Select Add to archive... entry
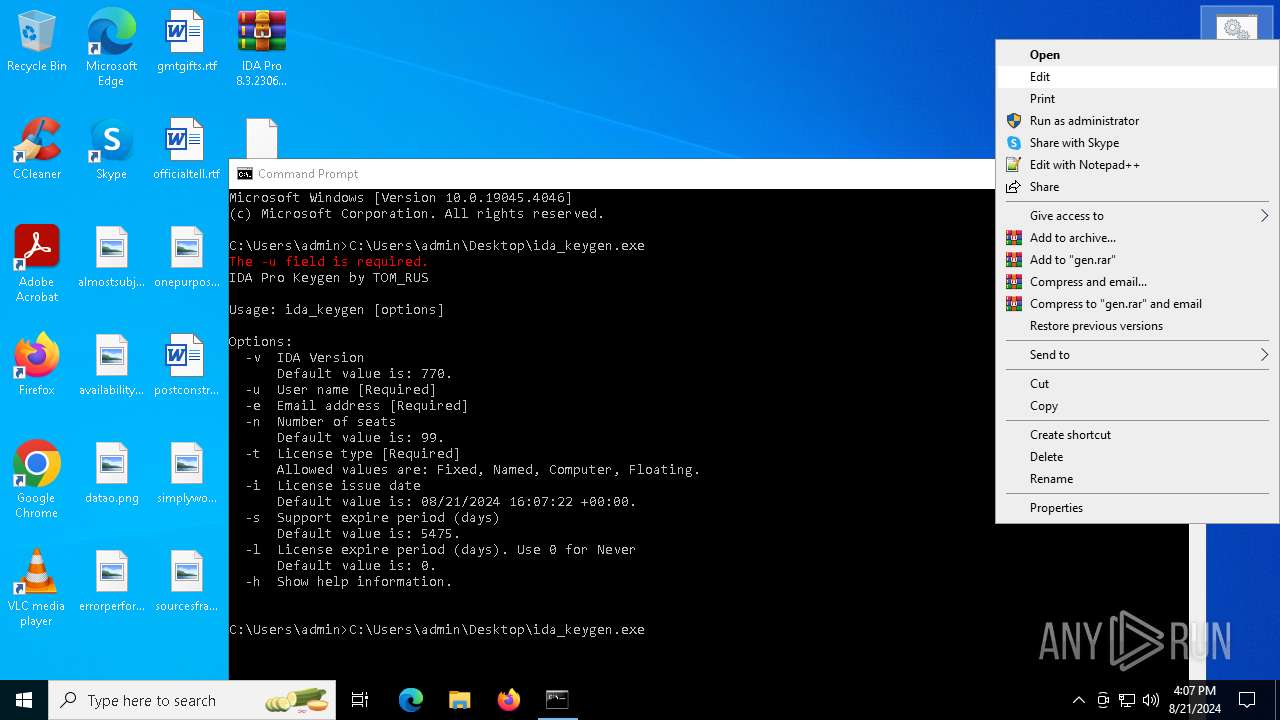1280x720 pixels. tap(1137, 238)
